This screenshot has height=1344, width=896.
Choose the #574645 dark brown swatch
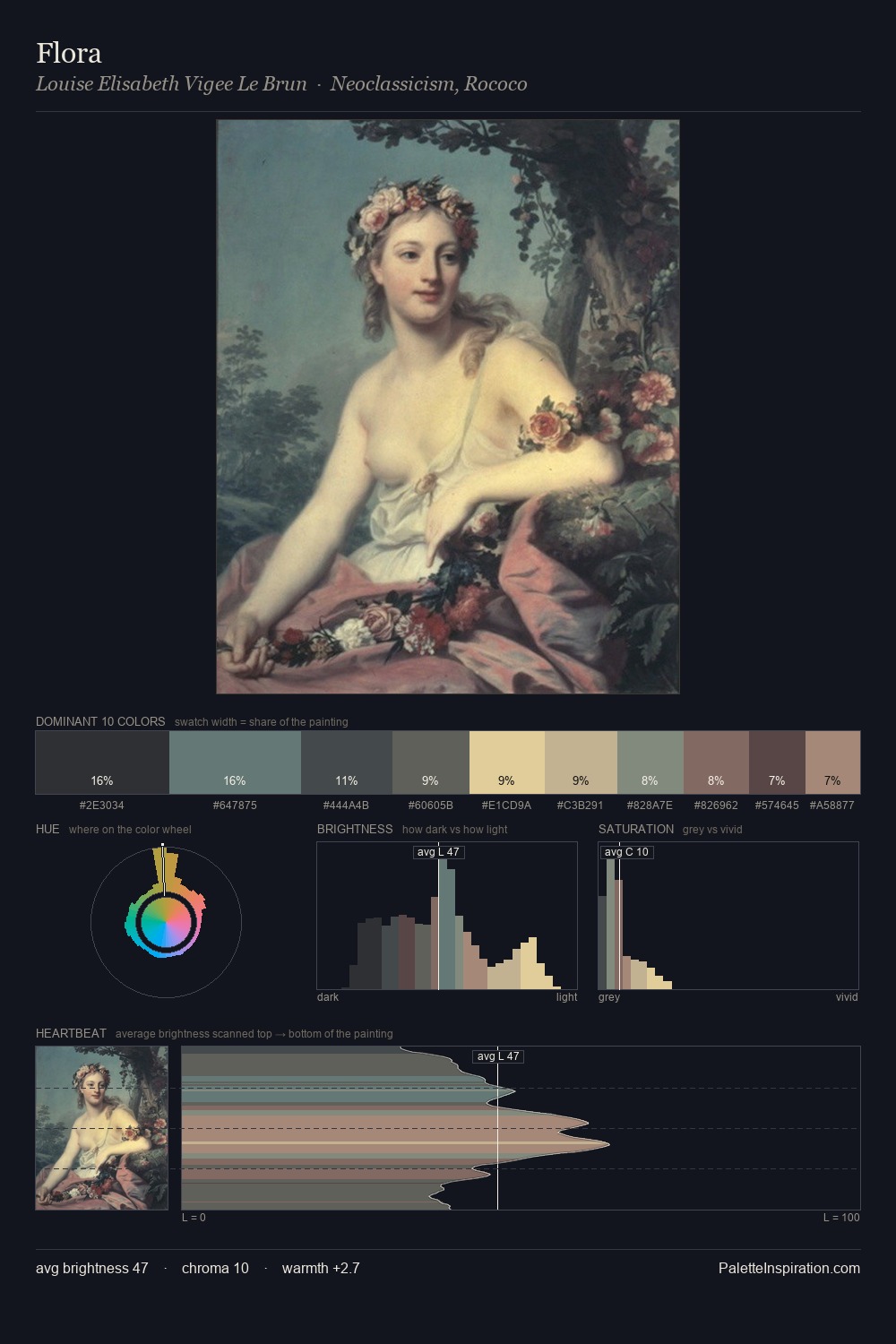pyautogui.click(x=777, y=762)
